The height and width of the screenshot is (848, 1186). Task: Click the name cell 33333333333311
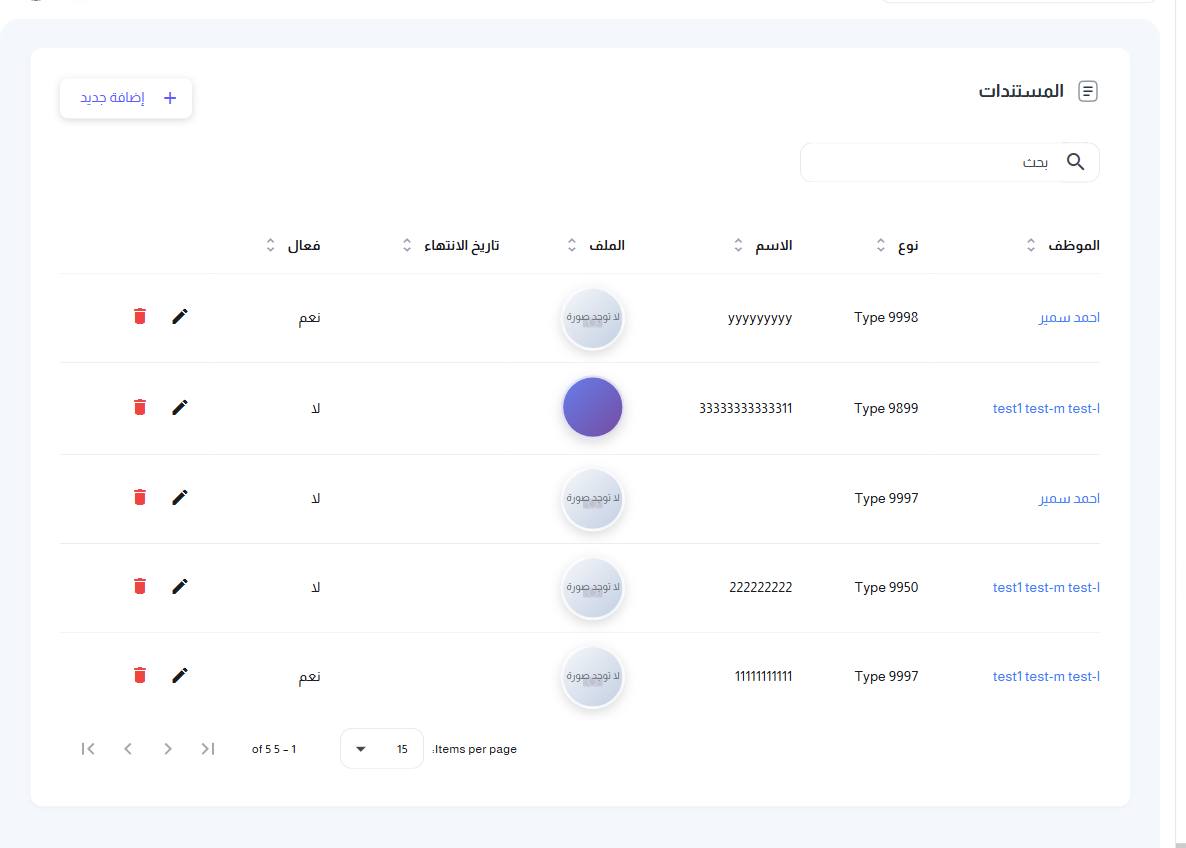tap(745, 408)
